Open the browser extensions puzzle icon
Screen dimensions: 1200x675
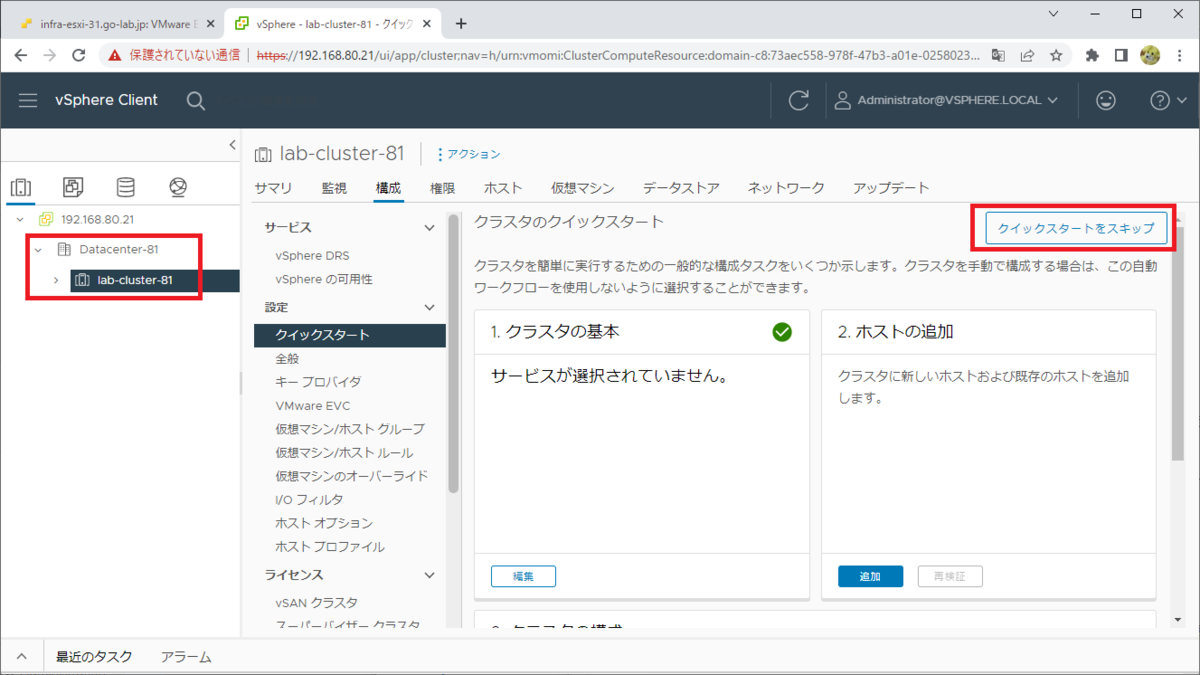pos(1092,56)
